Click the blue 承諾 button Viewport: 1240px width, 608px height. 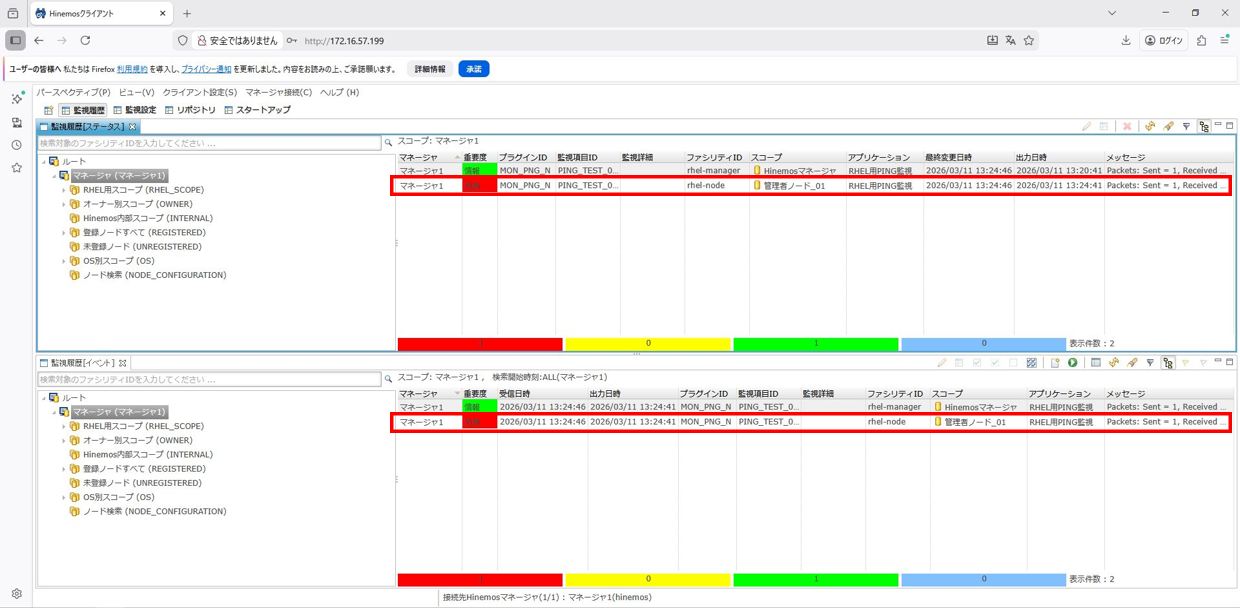[473, 69]
